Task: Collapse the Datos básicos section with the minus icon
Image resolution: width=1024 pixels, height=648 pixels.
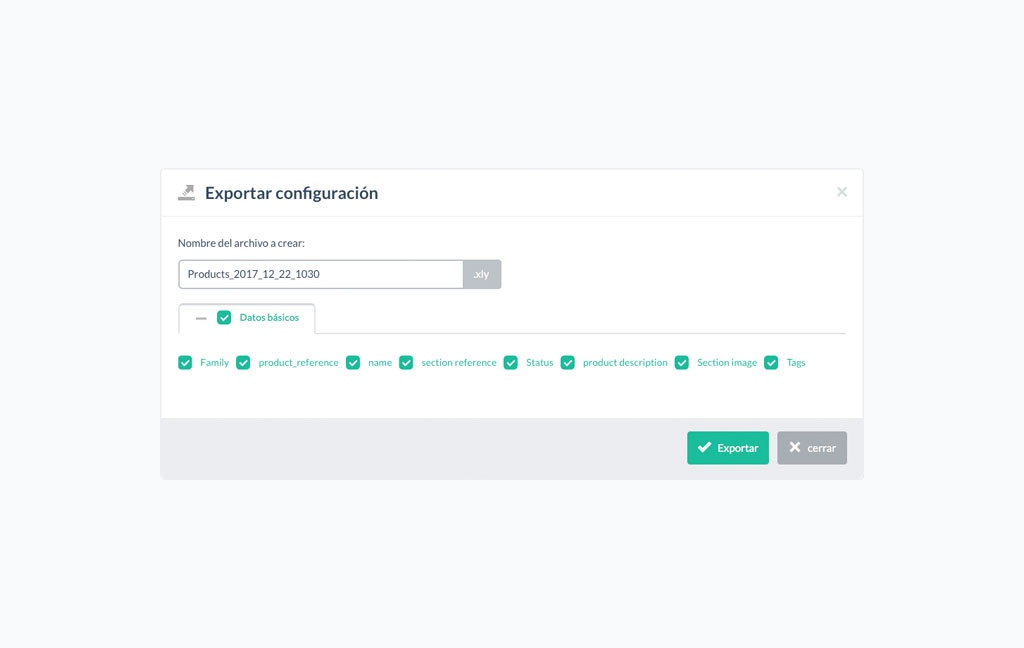Action: tap(201, 318)
